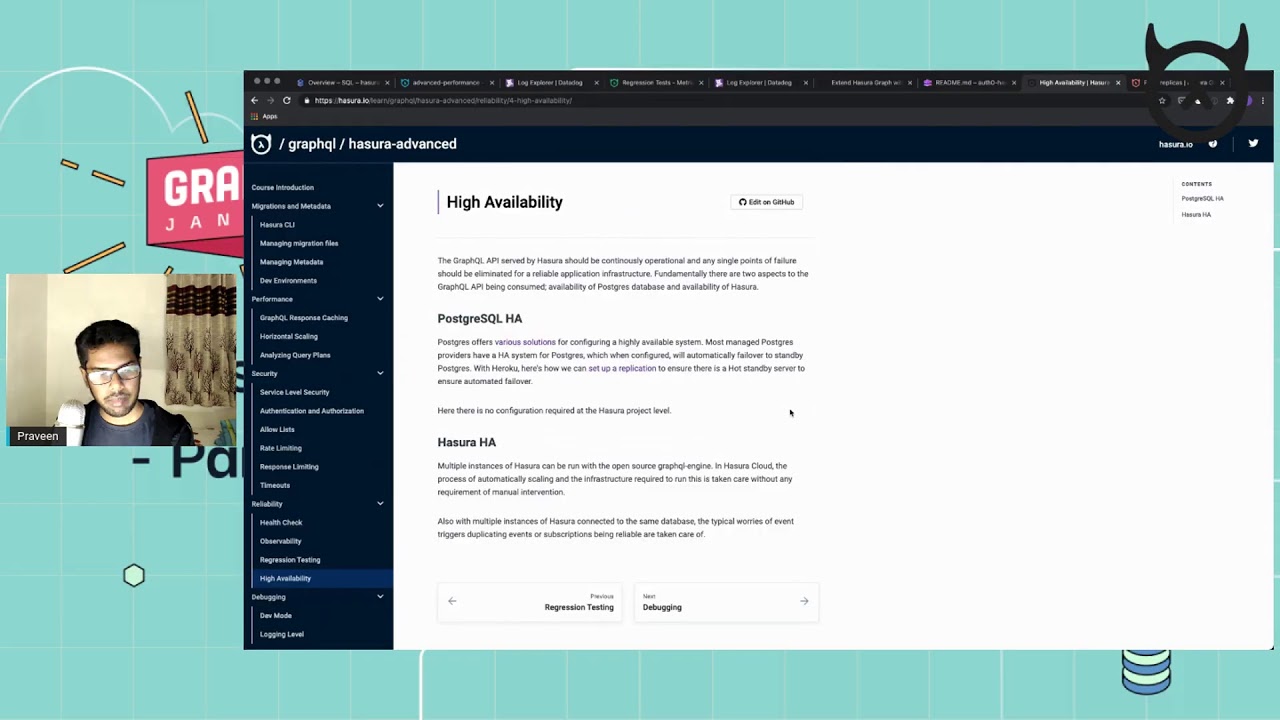The width and height of the screenshot is (1280, 720).
Task: Click the Apps bookmarks shortcut
Action: point(265,116)
